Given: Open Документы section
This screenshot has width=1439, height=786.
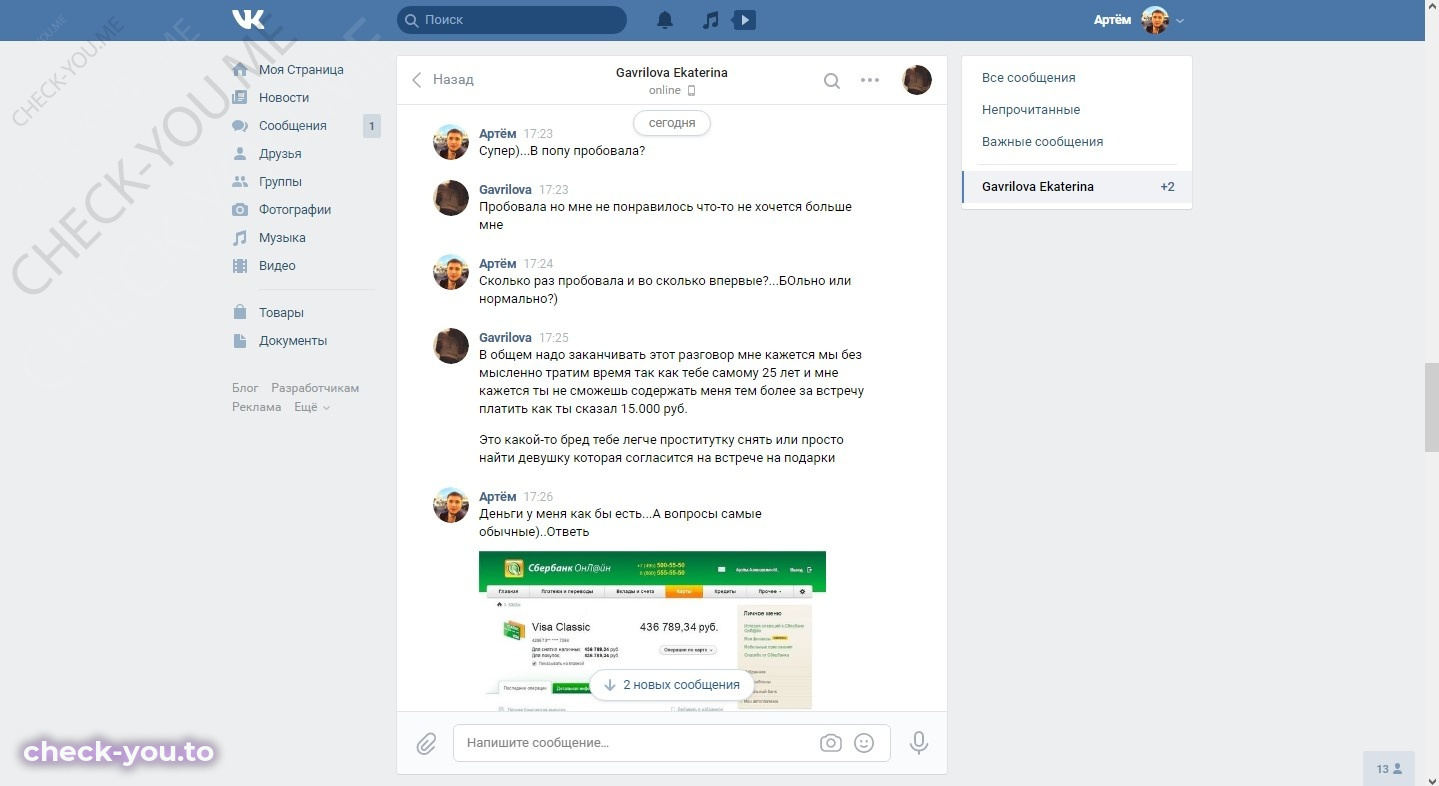Looking at the screenshot, I should (x=293, y=341).
